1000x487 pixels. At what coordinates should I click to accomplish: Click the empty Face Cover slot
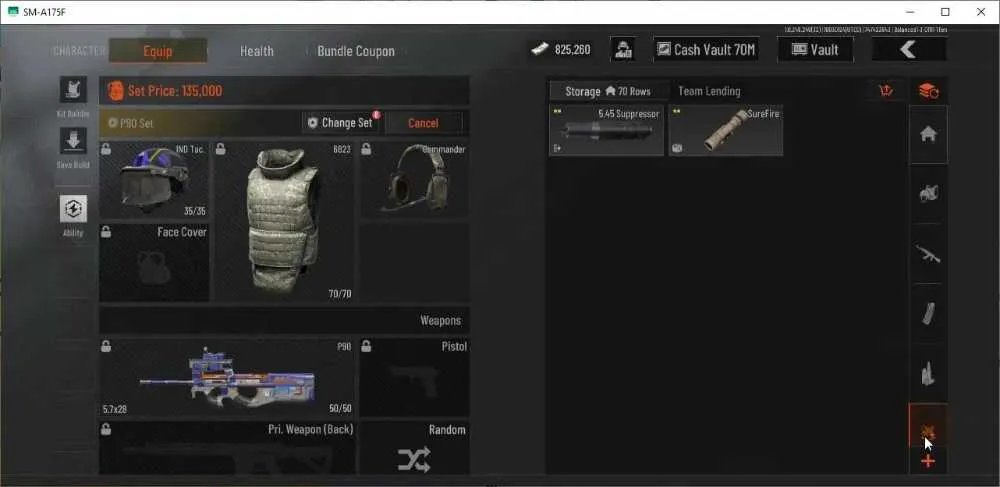coord(154,263)
